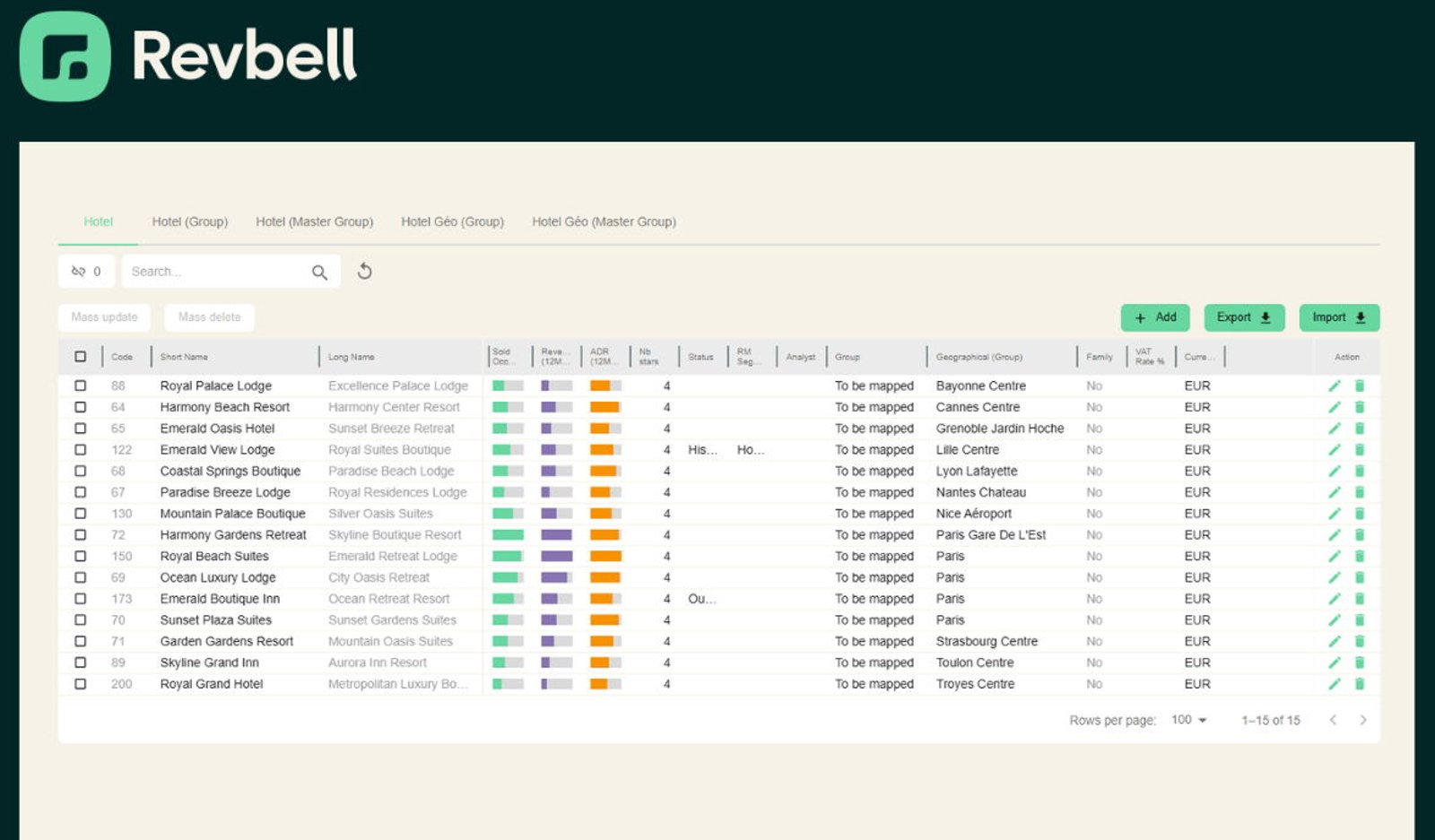Click the Export button
The height and width of the screenshot is (840, 1435).
[1244, 317]
